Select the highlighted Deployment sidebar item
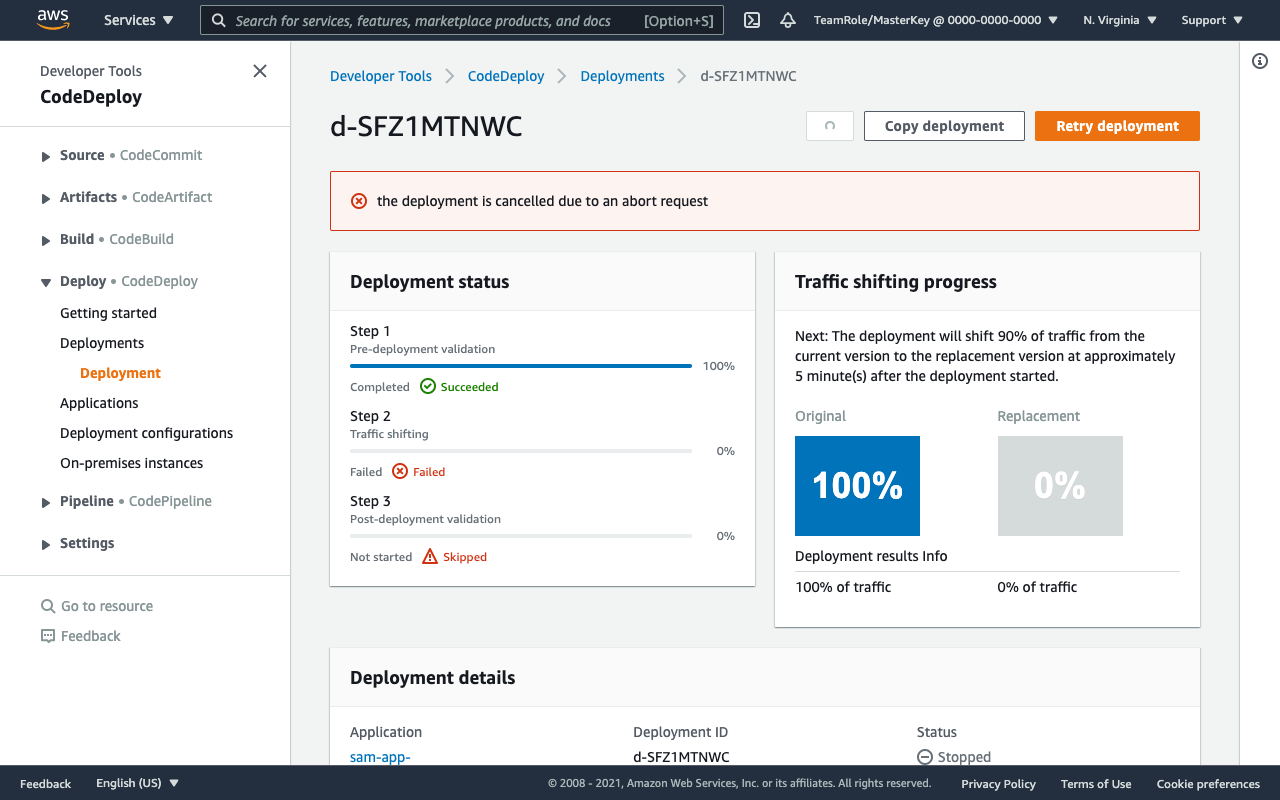The width and height of the screenshot is (1280, 800). [120, 373]
